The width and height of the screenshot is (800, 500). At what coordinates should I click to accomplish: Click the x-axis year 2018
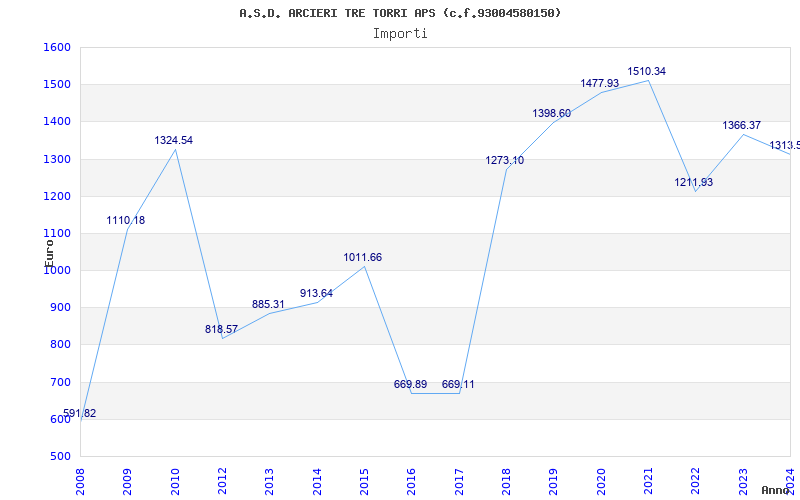(506, 481)
